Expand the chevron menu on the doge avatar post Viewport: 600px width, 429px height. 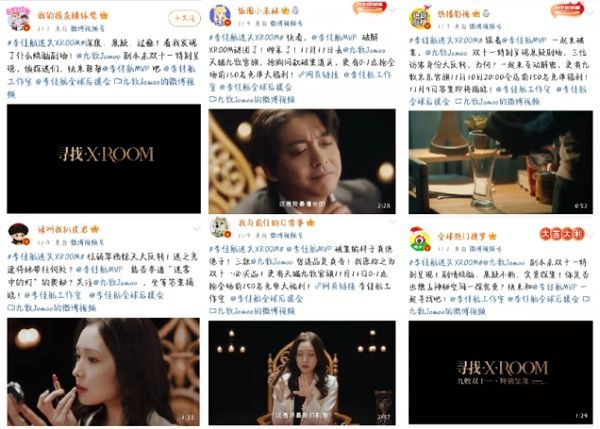point(392,222)
